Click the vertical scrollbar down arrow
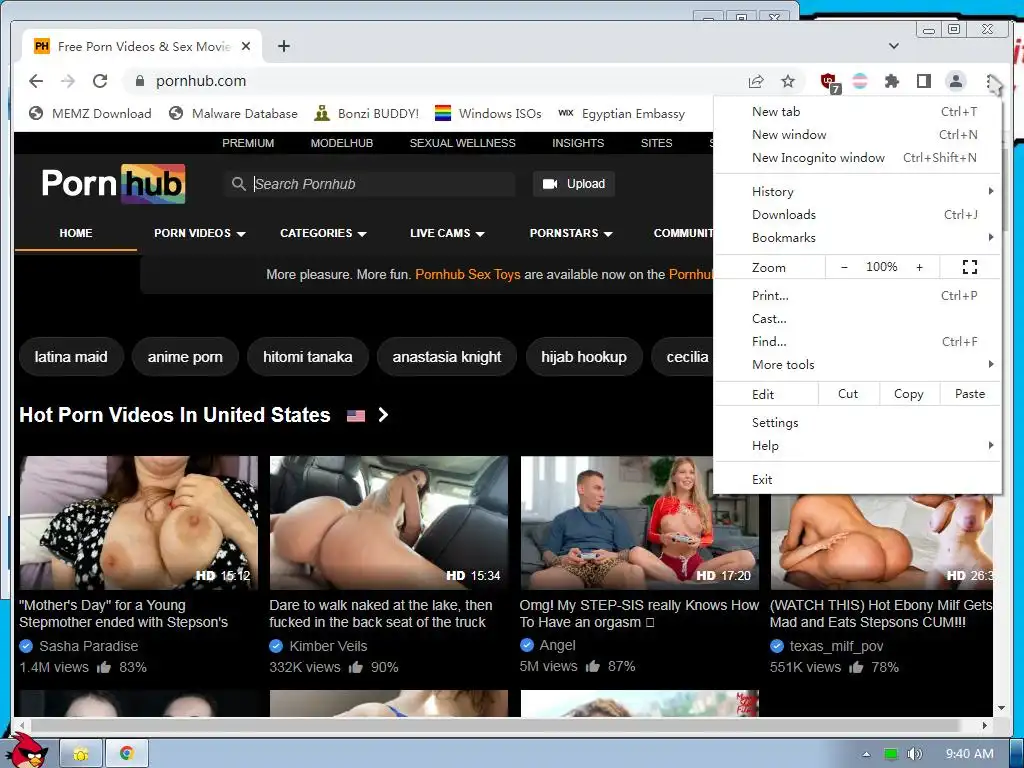Image resolution: width=1024 pixels, height=768 pixels. (1000, 708)
